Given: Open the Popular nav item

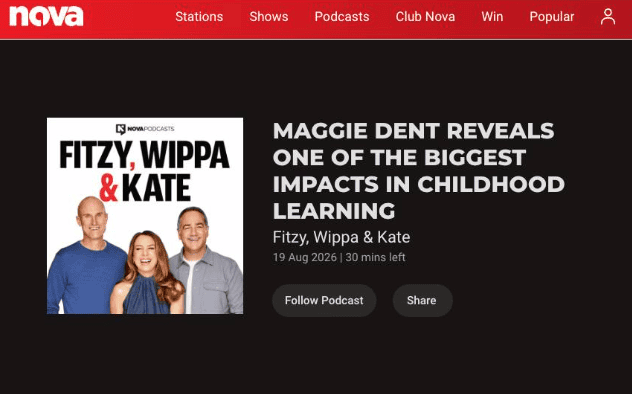Looking at the screenshot, I should click(552, 17).
